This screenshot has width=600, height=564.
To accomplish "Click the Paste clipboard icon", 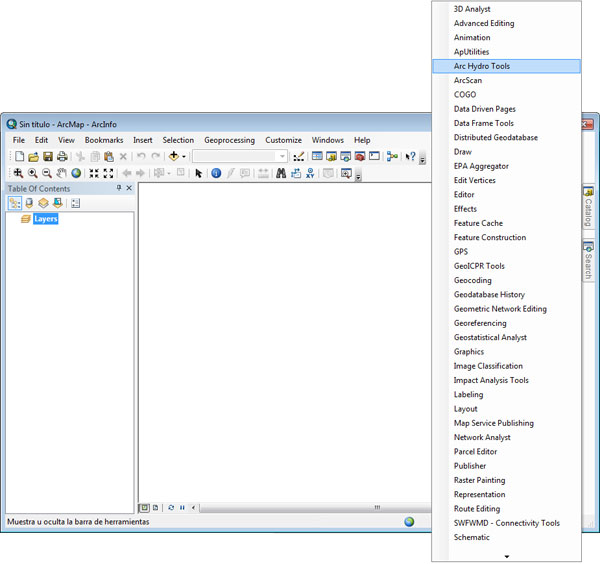I will (x=109, y=156).
